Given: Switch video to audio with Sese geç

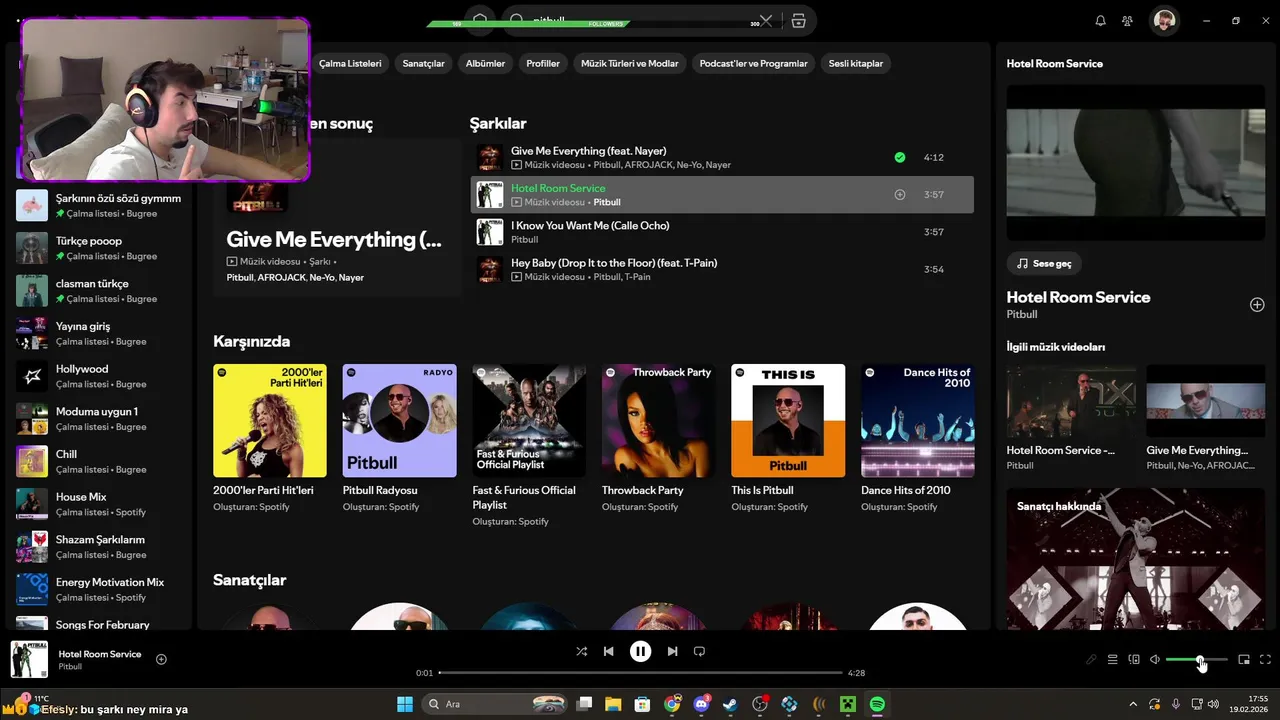Looking at the screenshot, I should [1044, 264].
